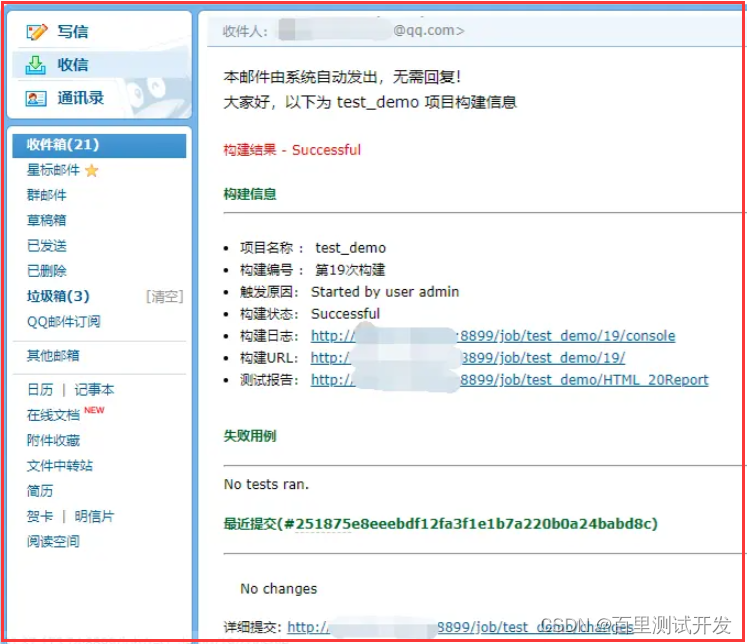Click the star icon beside 星标邮件
Image resolution: width=747 pixels, height=644 pixels.
tap(91, 171)
